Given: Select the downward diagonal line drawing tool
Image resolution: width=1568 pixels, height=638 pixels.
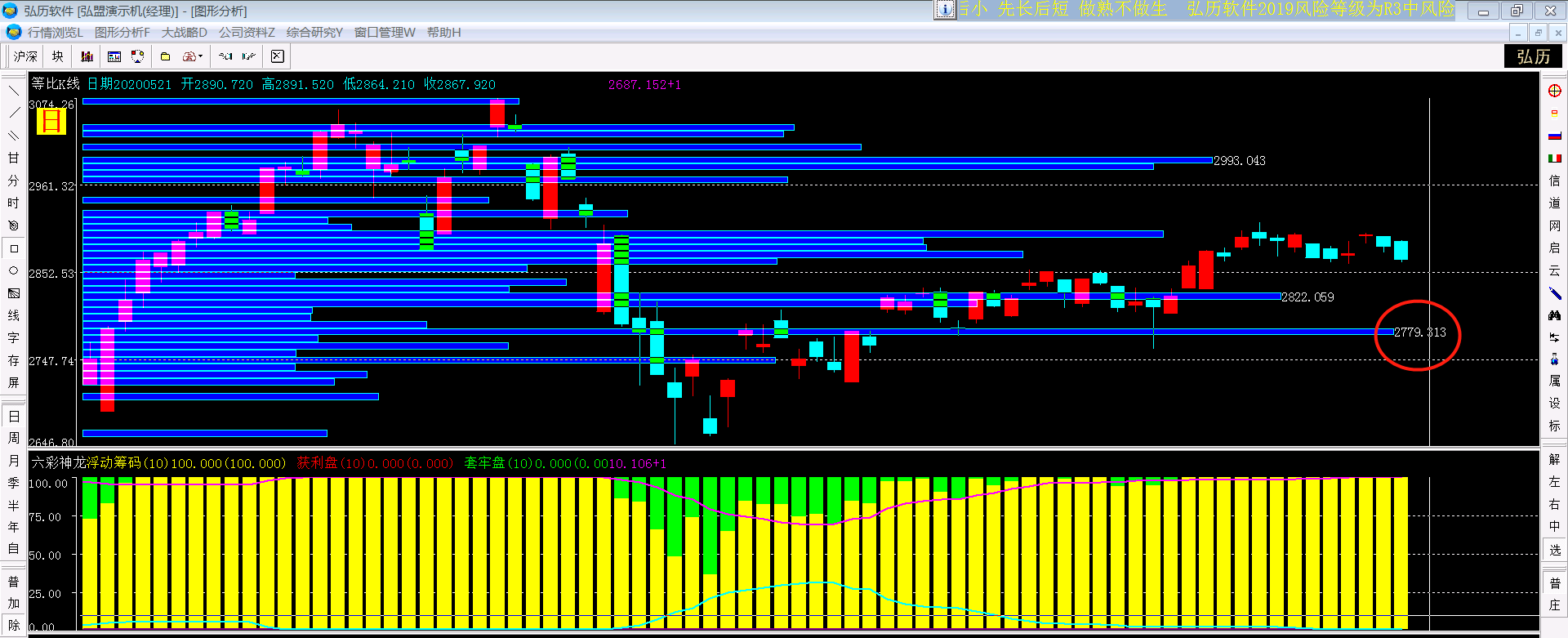Looking at the screenshot, I should pos(14,91).
